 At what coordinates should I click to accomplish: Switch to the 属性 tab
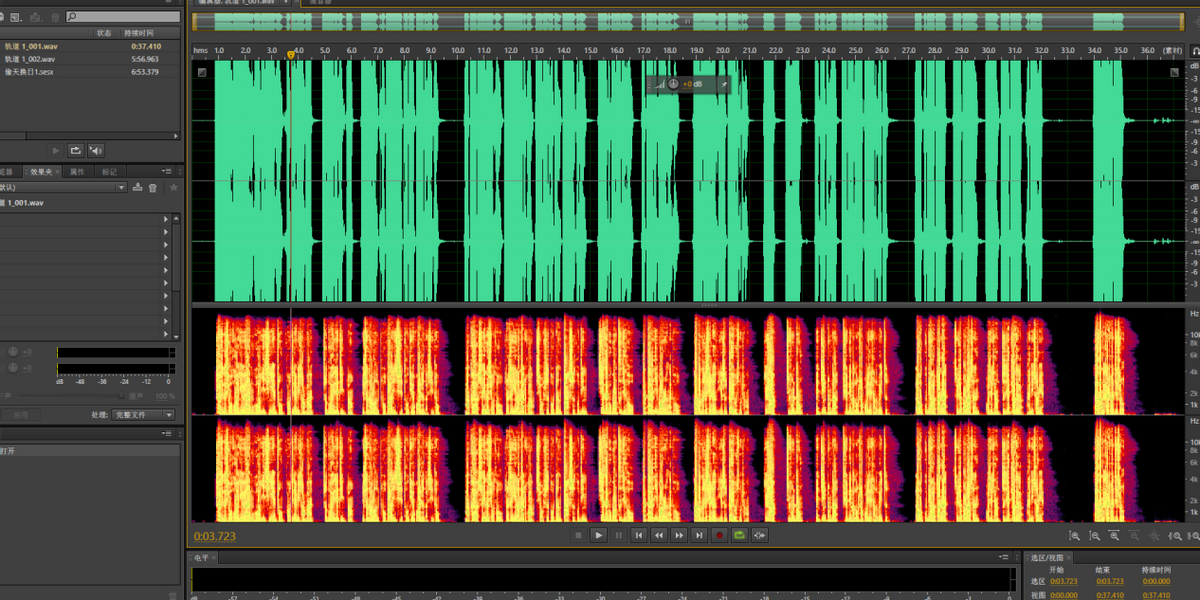(77, 172)
